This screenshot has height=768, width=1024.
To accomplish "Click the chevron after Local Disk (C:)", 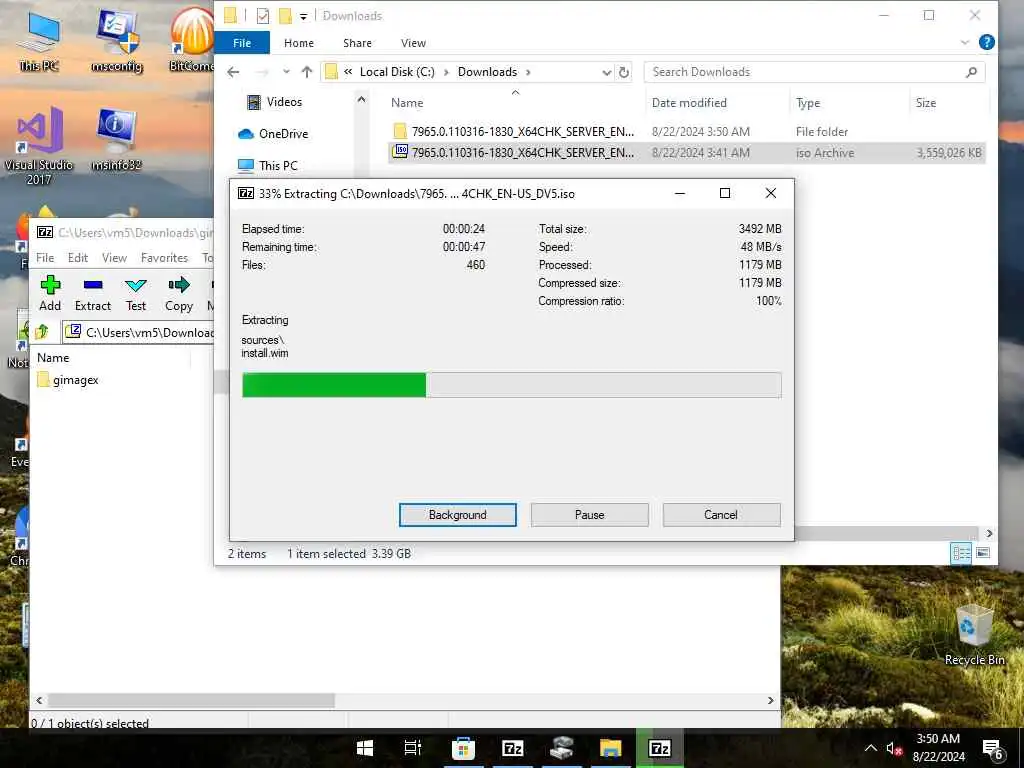I will tap(446, 72).
